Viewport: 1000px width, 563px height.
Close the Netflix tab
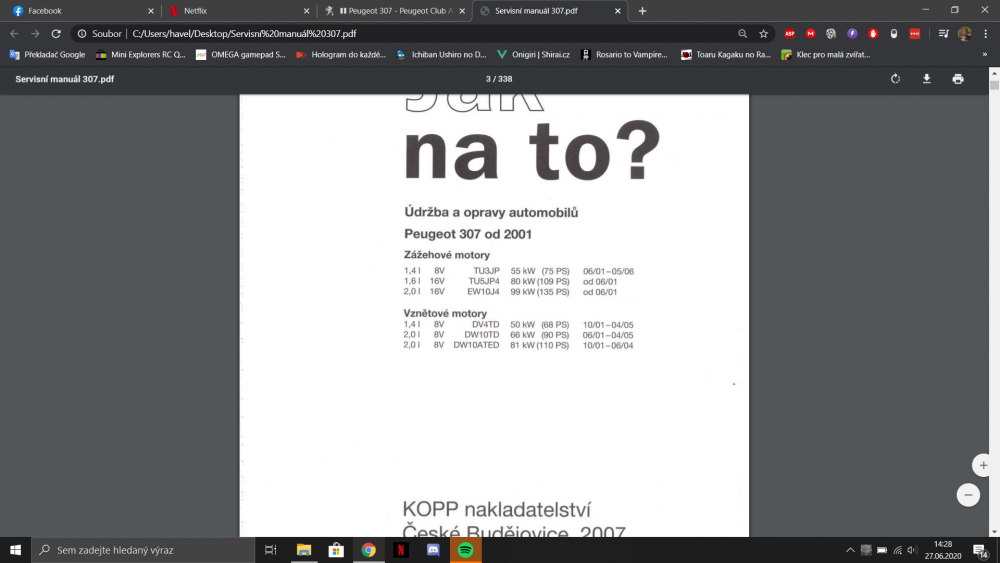coord(306,11)
